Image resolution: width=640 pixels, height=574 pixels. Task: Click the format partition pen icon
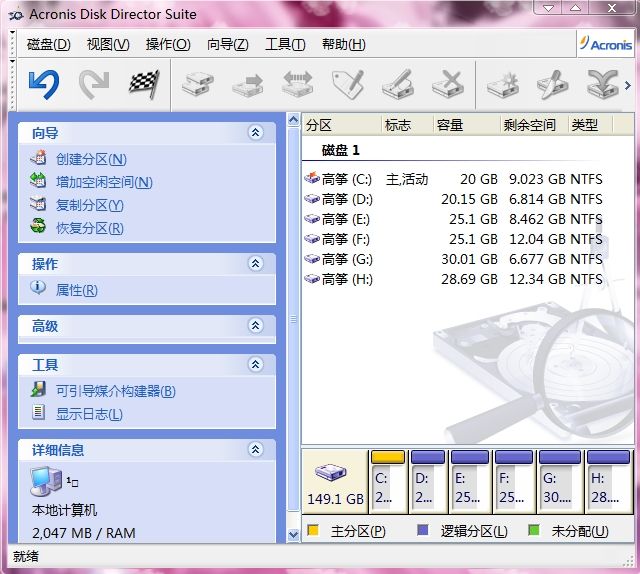point(397,85)
